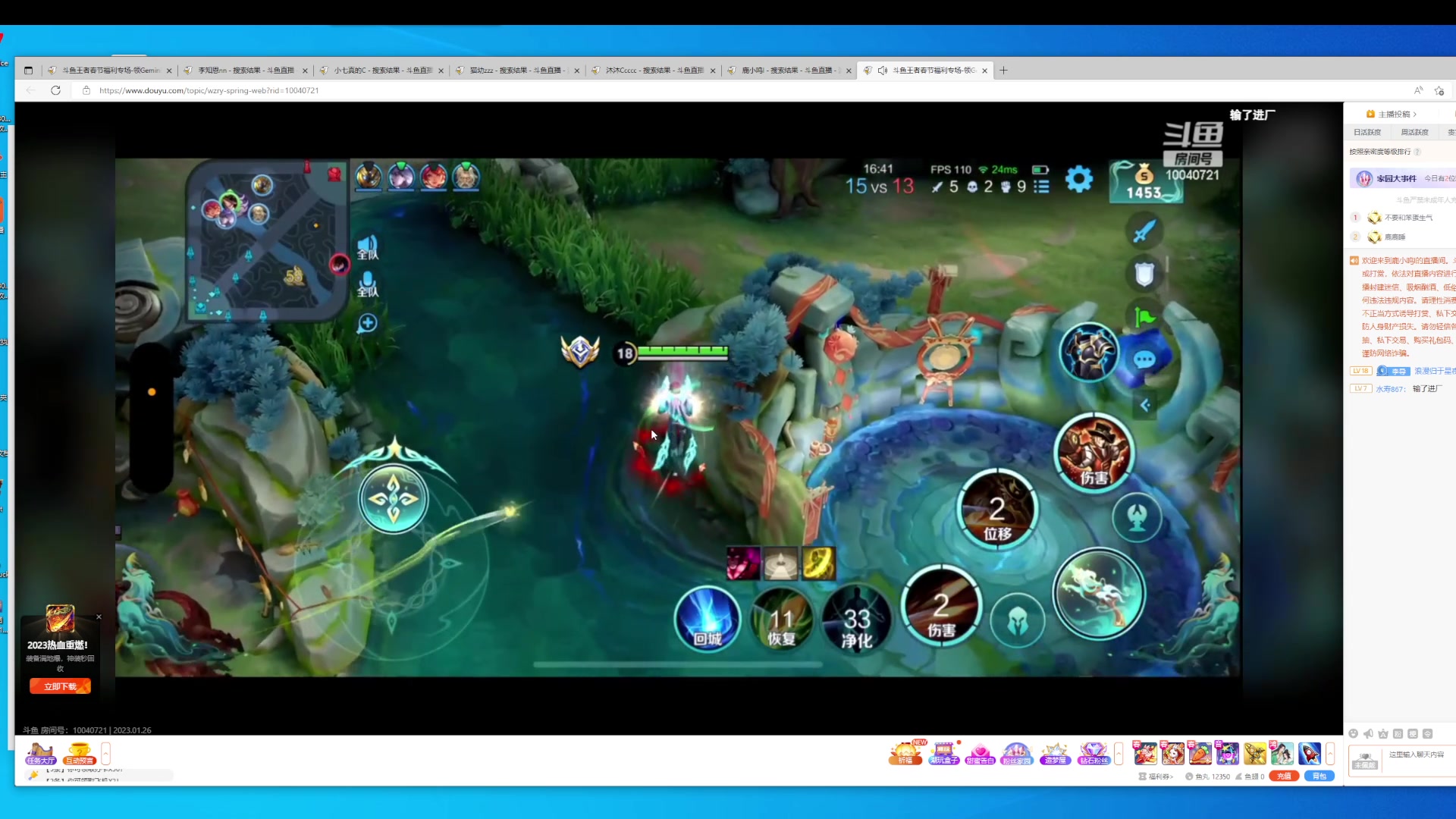Image resolution: width=1456 pixels, height=819 pixels.
Task: Tap the main basic attack button
Action: pos(1099,594)
